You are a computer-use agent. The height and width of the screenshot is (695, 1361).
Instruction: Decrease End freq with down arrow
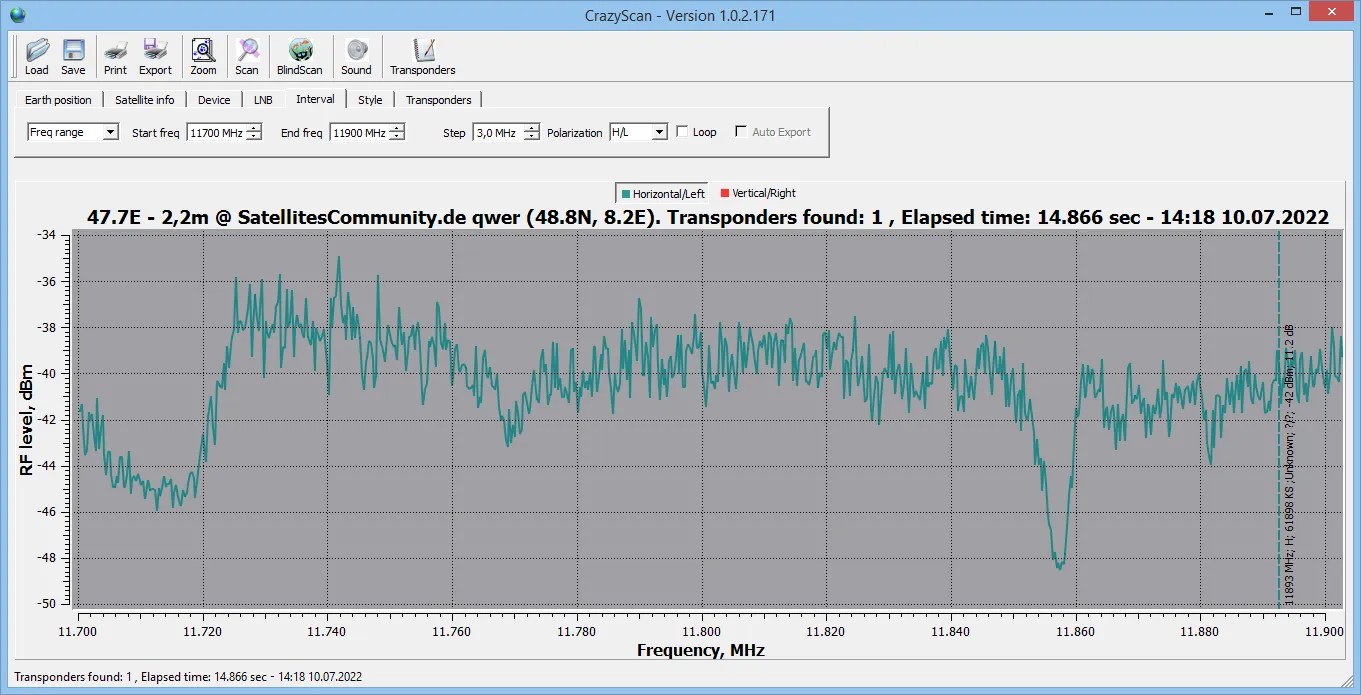click(x=398, y=137)
